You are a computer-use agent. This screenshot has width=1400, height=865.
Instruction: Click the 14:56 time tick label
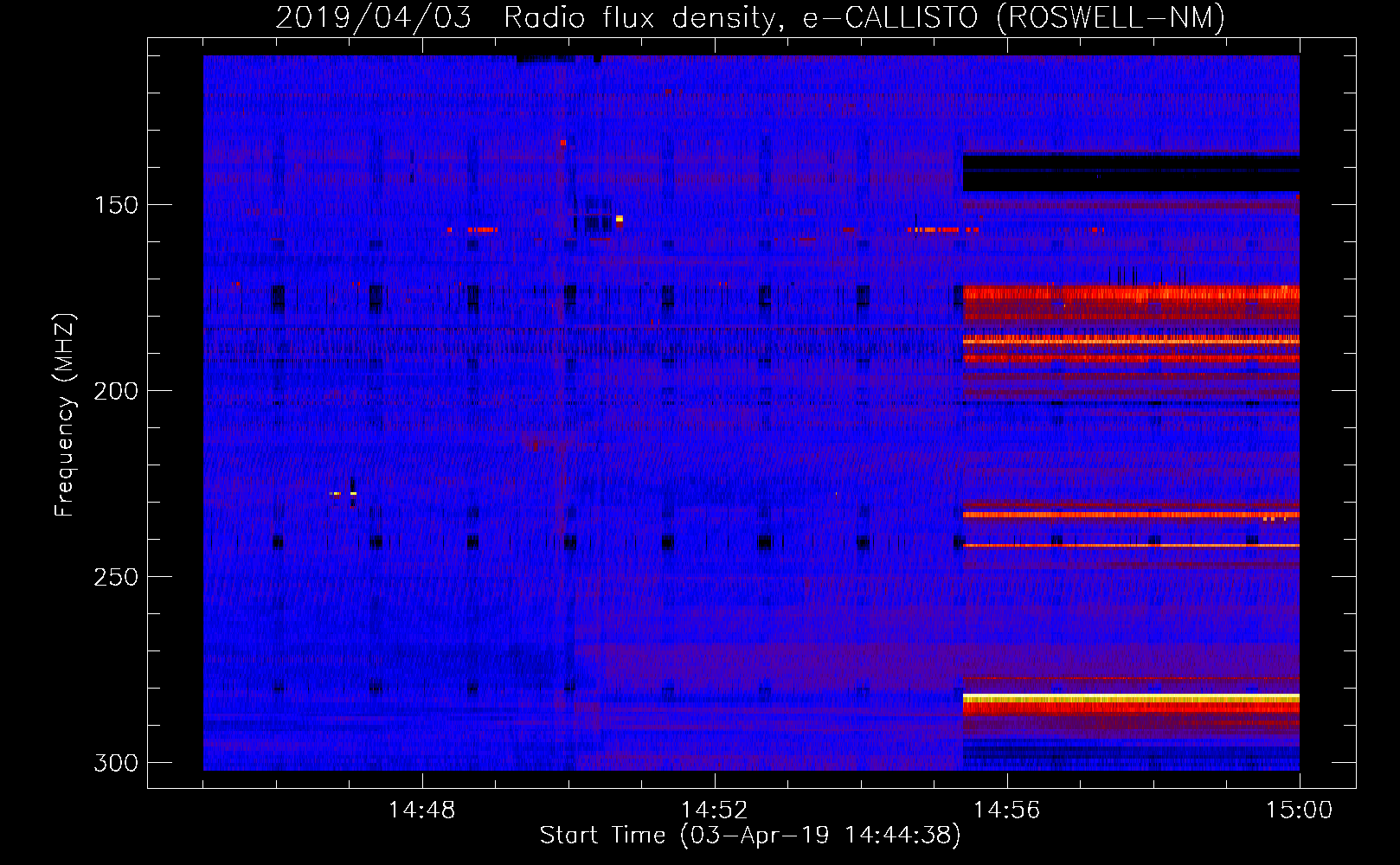1006,810
